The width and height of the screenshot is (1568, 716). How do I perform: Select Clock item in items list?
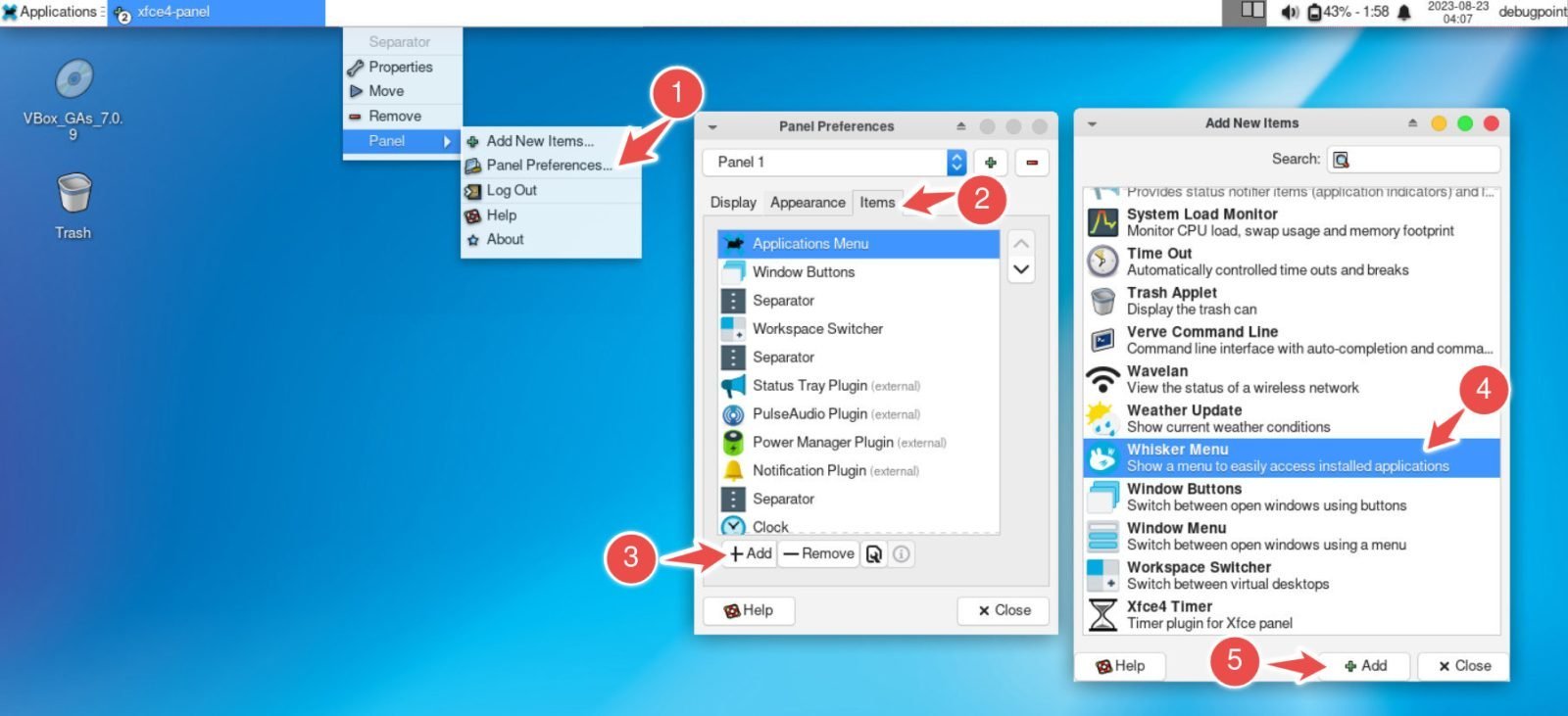point(858,526)
